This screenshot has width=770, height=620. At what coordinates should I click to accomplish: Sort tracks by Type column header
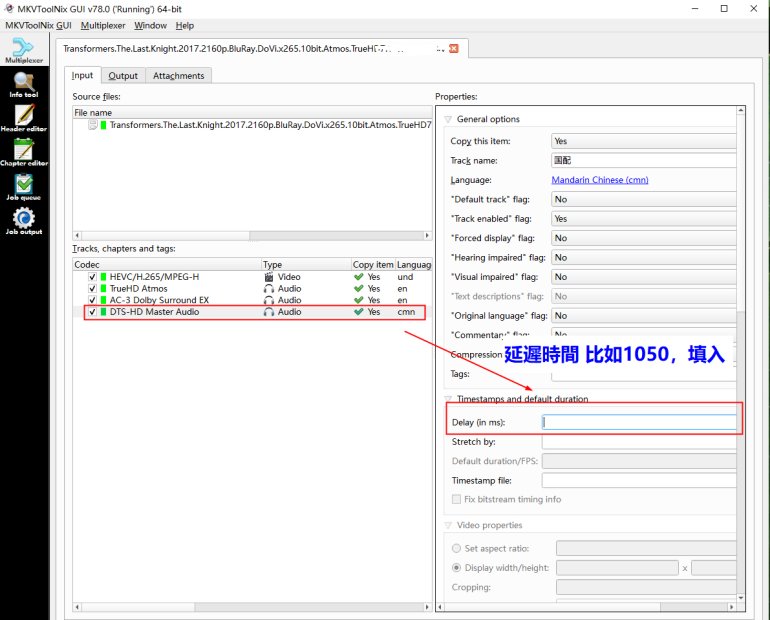coord(306,265)
